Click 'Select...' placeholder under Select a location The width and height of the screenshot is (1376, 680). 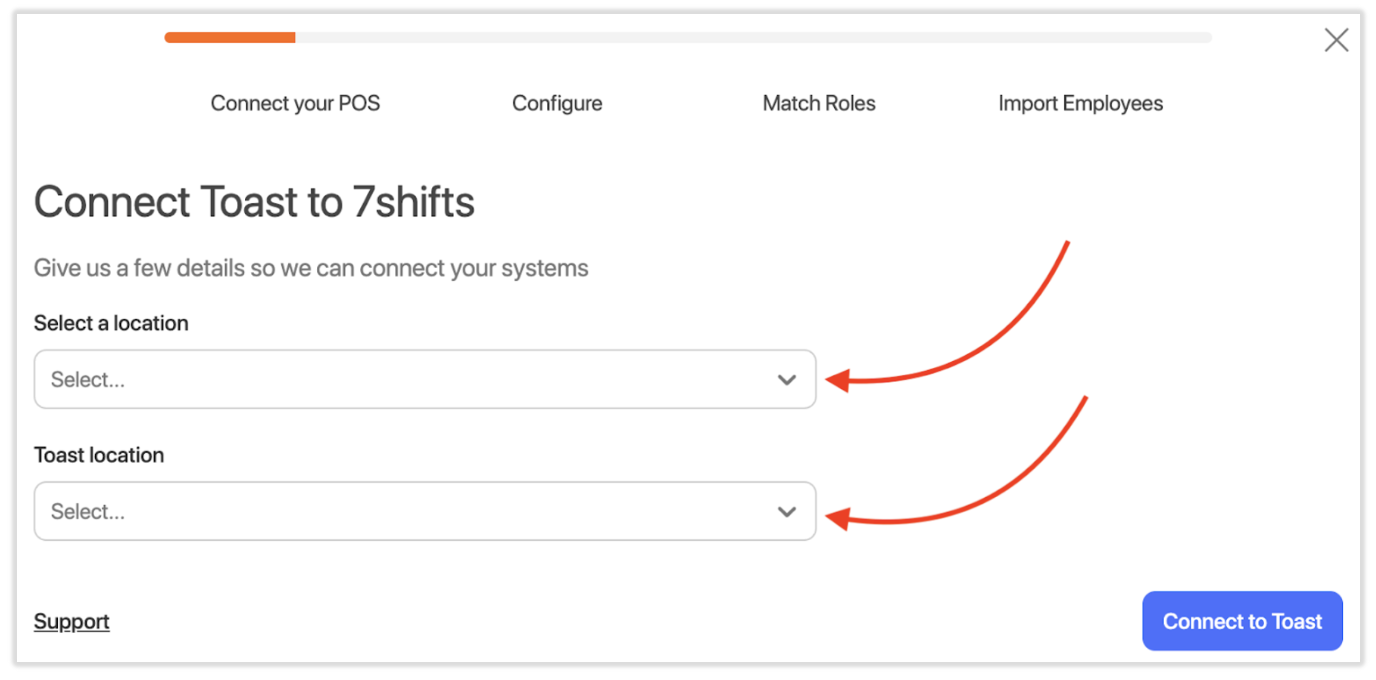(x=88, y=380)
